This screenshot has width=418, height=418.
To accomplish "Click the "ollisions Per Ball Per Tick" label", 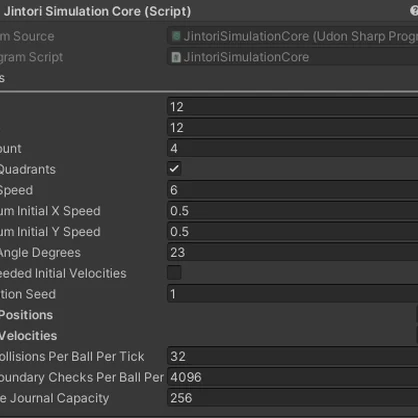I will pyautogui.click(x=72, y=356).
